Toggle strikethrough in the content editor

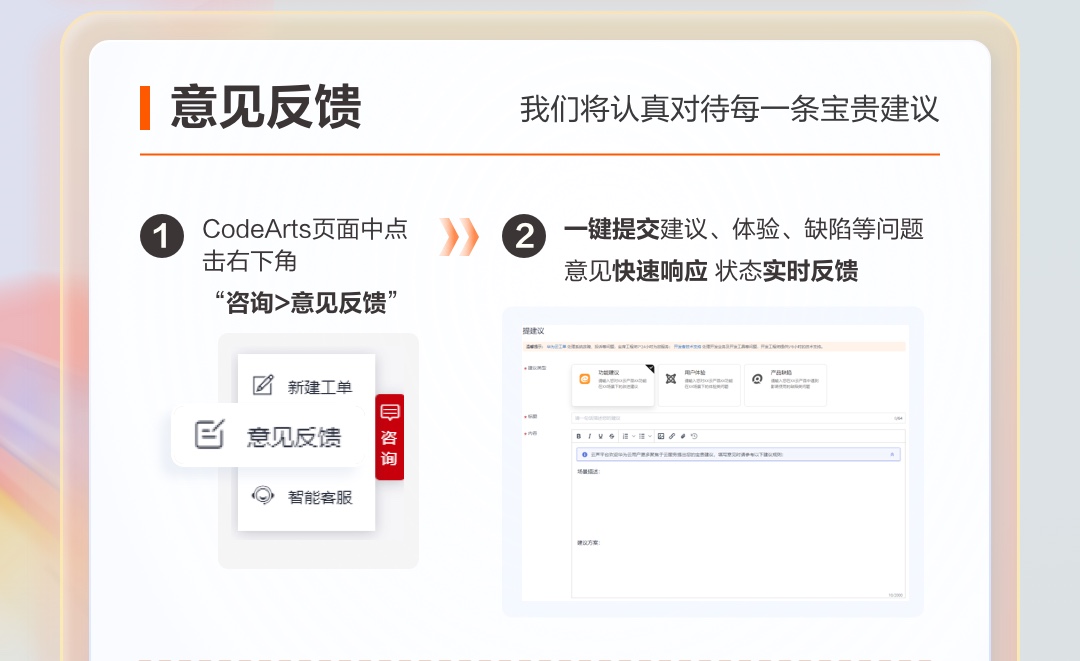tap(612, 436)
